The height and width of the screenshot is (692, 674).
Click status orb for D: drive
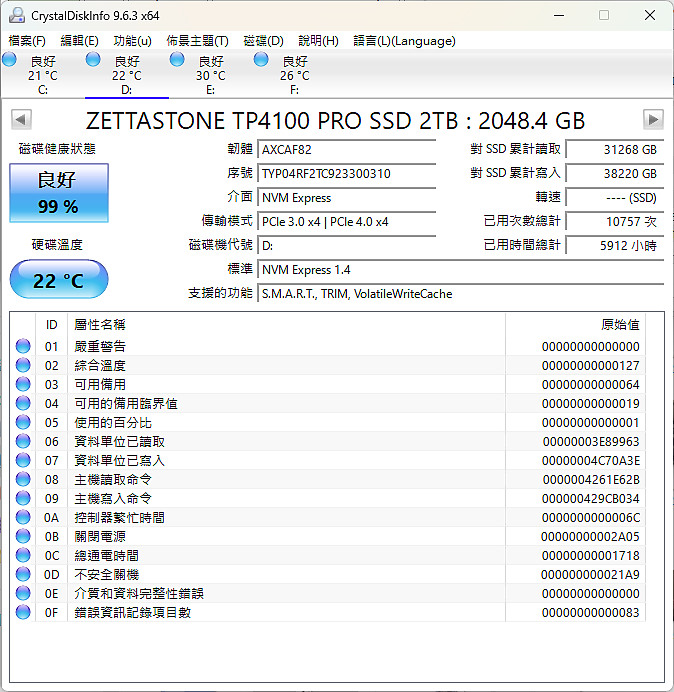click(x=93, y=59)
